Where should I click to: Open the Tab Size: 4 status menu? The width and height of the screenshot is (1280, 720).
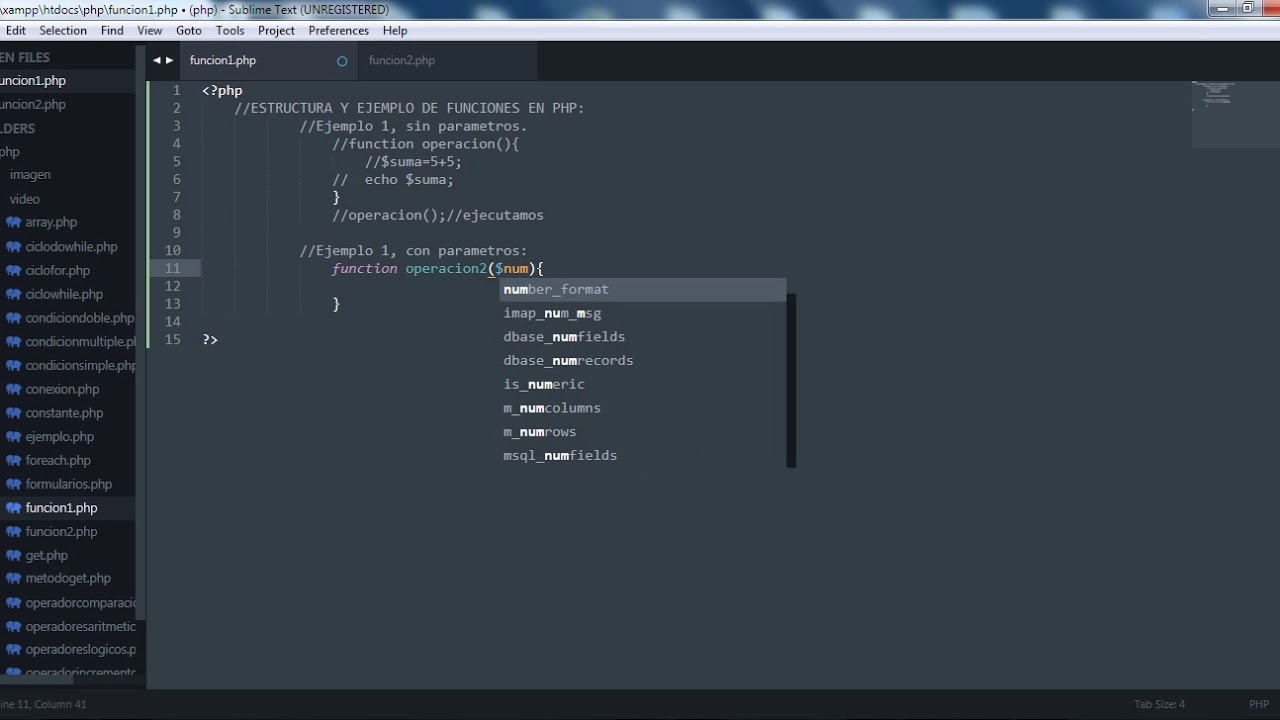1159,704
